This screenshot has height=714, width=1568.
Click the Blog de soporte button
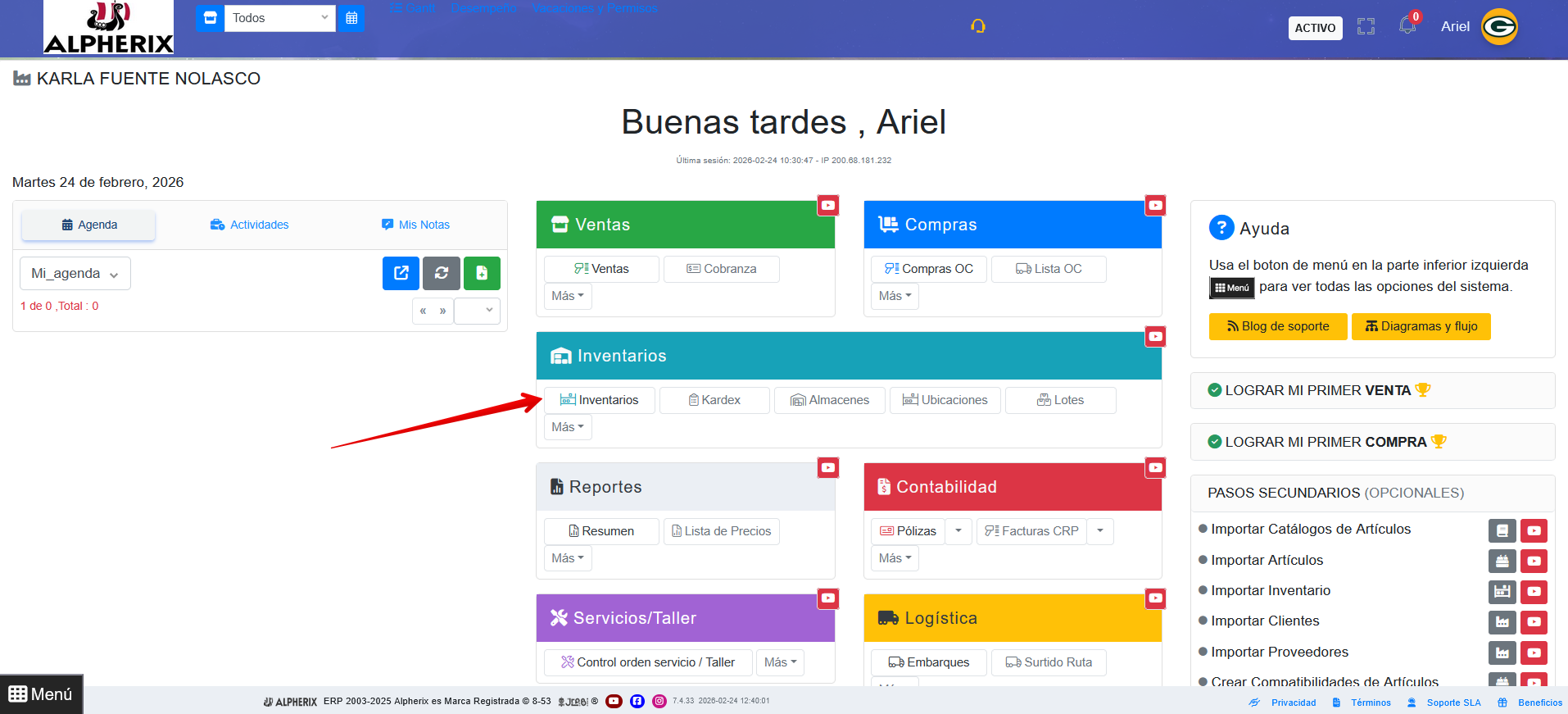(x=1278, y=326)
